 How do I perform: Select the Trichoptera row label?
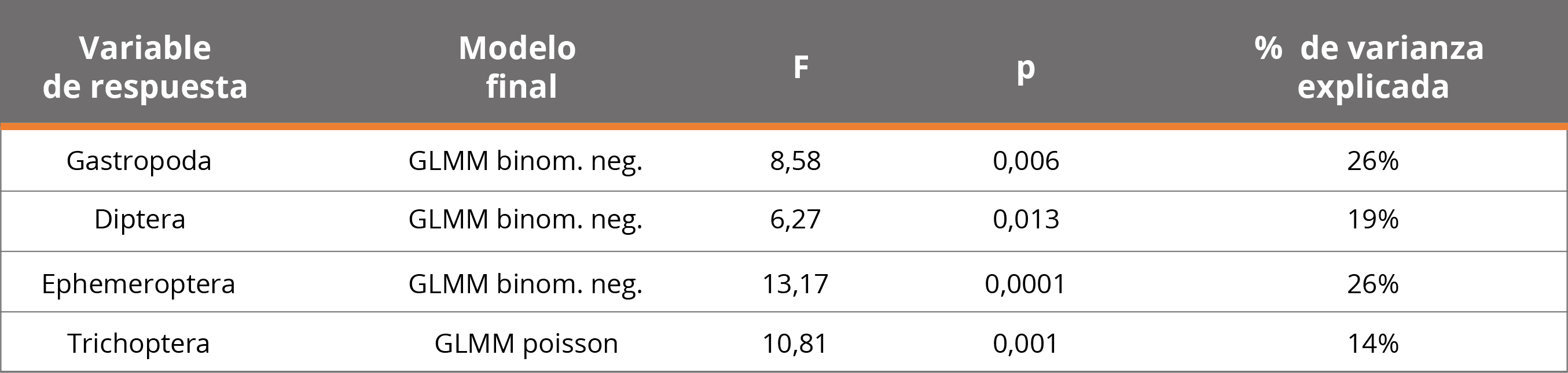click(139, 344)
